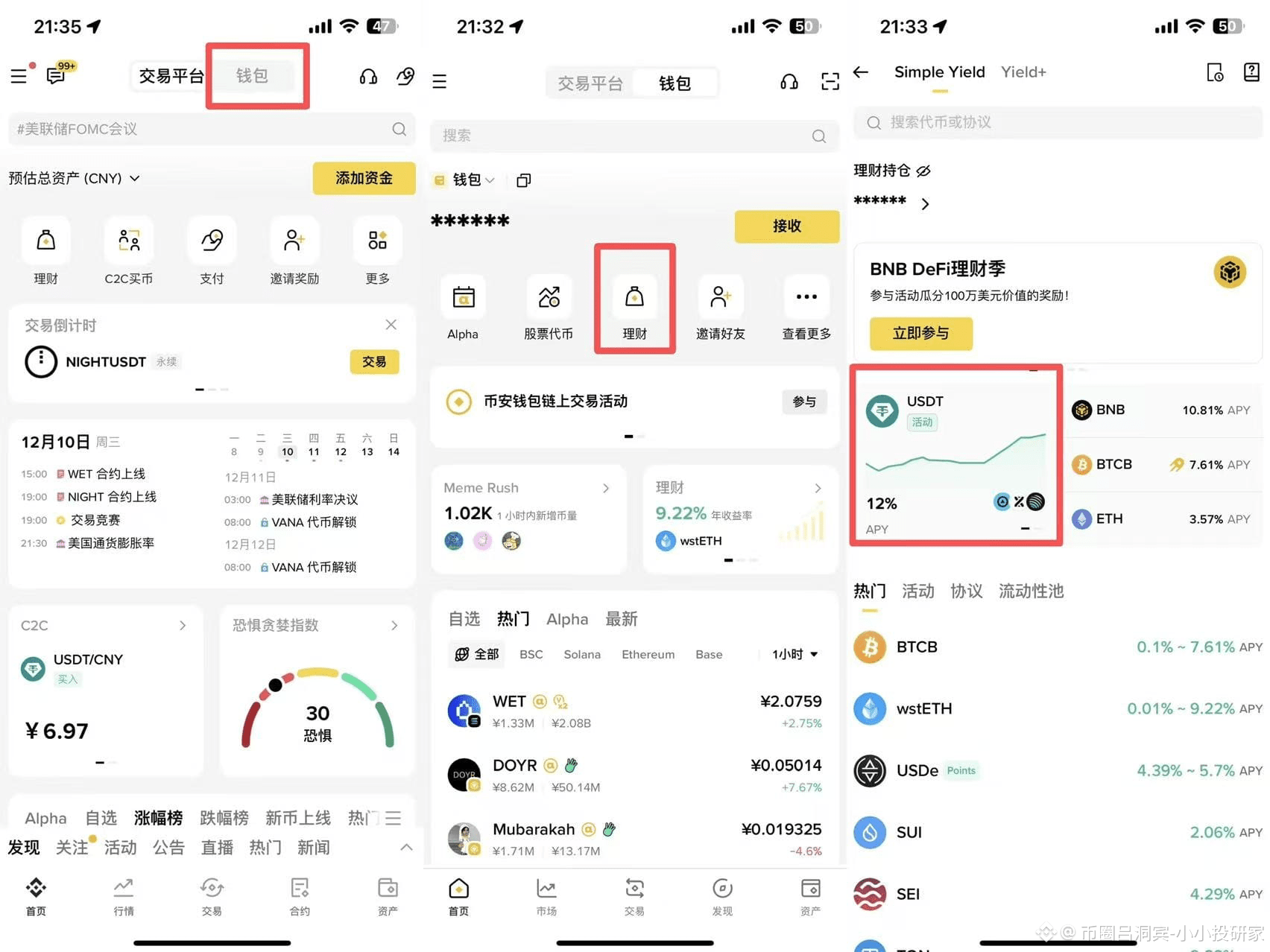
Task: Open the C2C买币 shortcut icon
Action: [x=129, y=241]
